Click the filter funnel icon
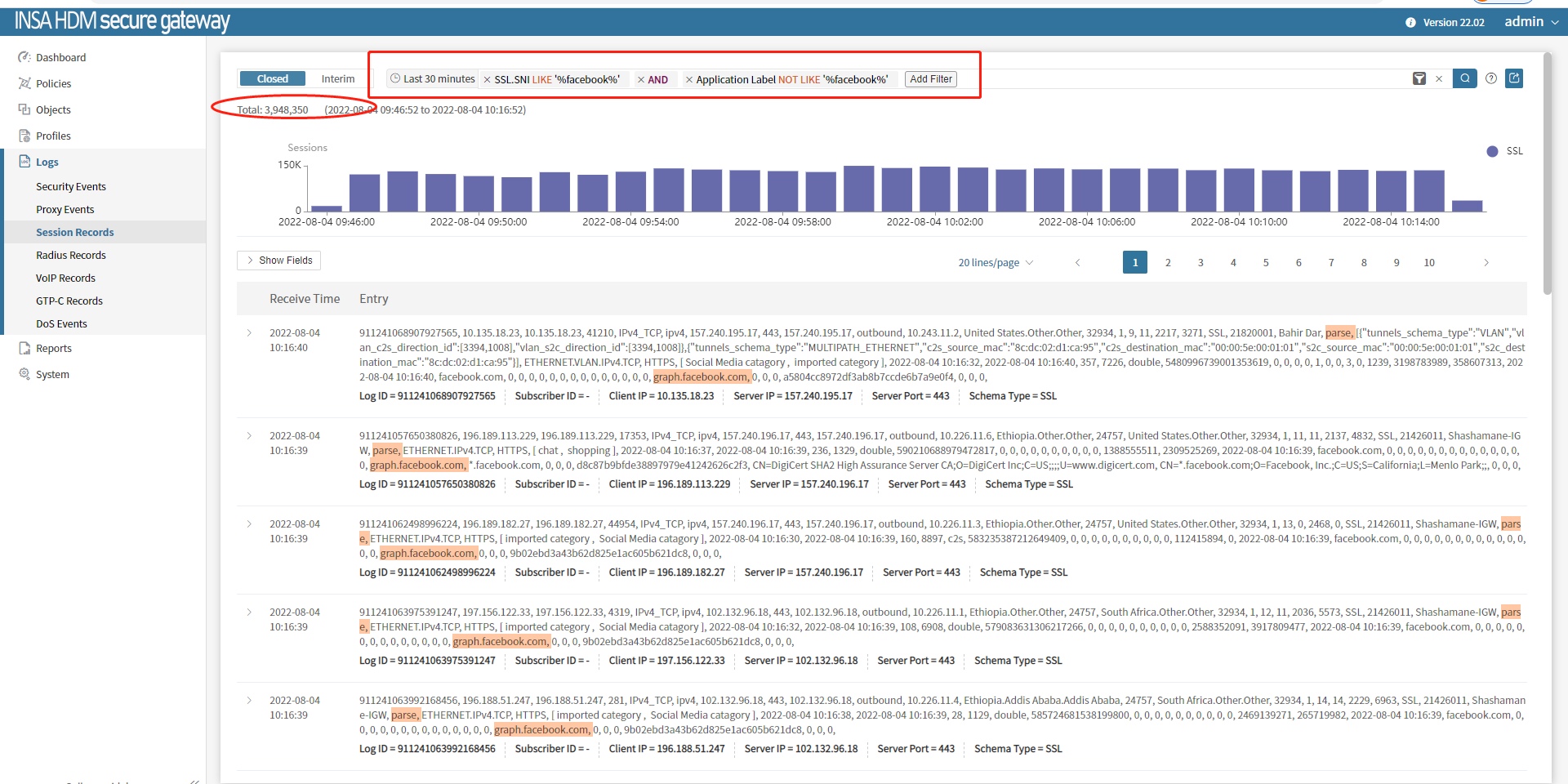Image resolution: width=1568 pixels, height=784 pixels. (x=1419, y=78)
